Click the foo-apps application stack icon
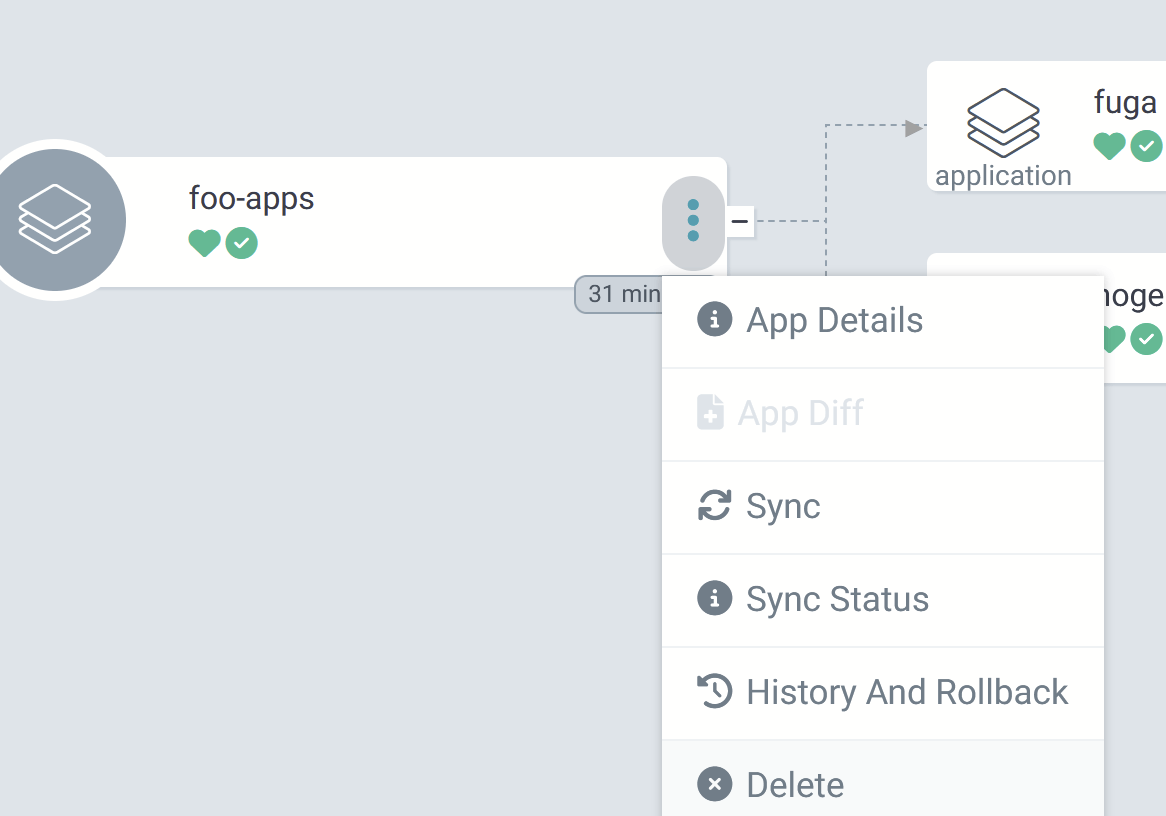This screenshot has width=1166, height=816. pyautogui.click(x=55, y=220)
